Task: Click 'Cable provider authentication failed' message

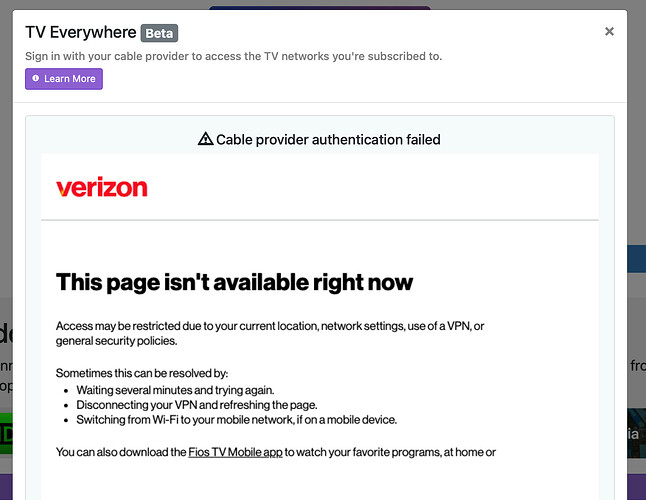Action: pyautogui.click(x=328, y=139)
